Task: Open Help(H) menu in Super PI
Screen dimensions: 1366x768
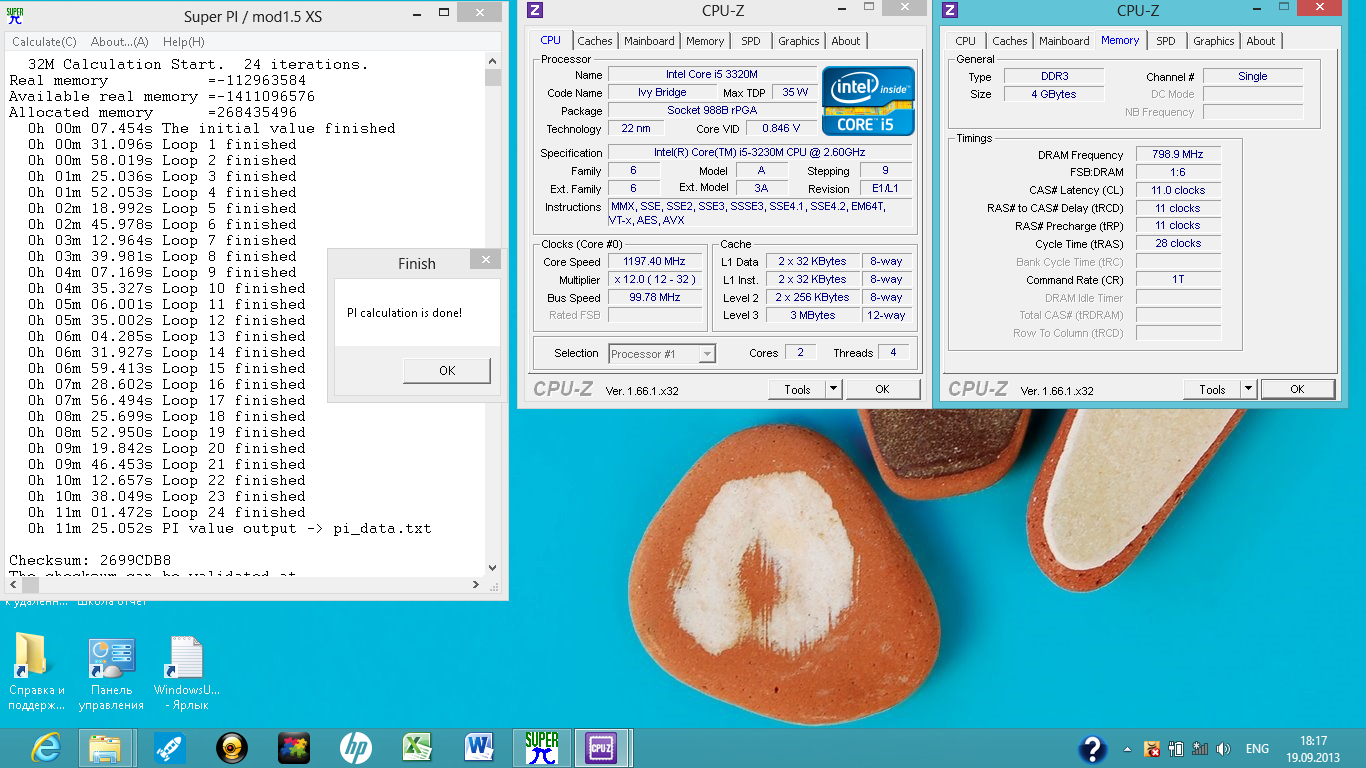Action: 183,42
